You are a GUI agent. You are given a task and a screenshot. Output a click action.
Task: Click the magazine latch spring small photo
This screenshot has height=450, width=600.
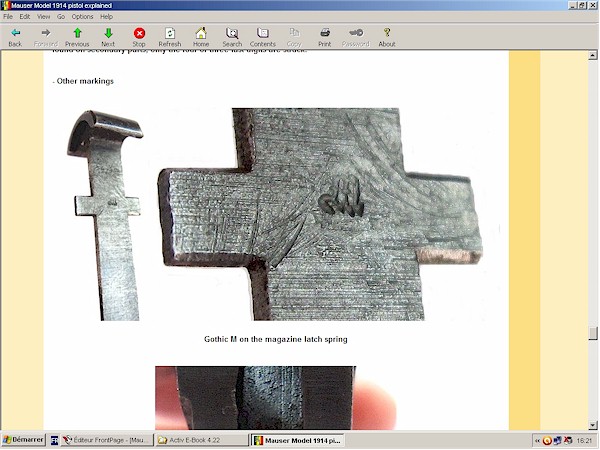point(105,215)
